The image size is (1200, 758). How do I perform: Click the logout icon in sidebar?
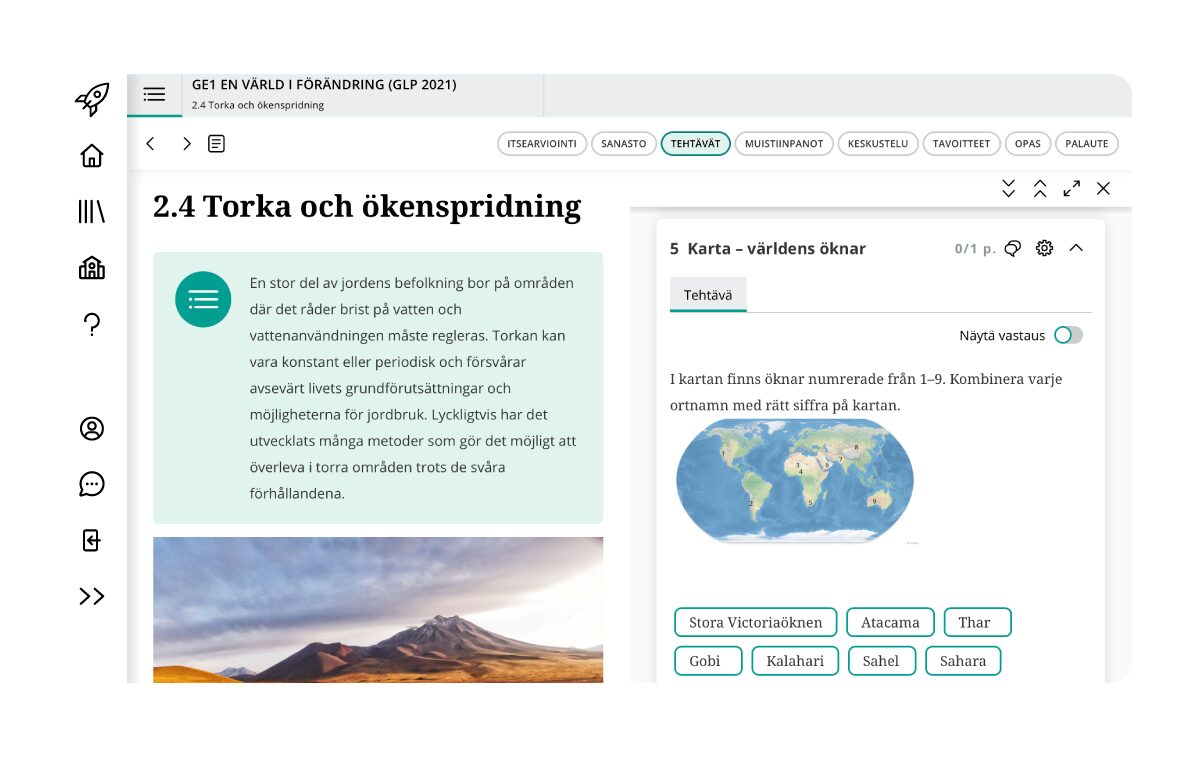coord(92,540)
